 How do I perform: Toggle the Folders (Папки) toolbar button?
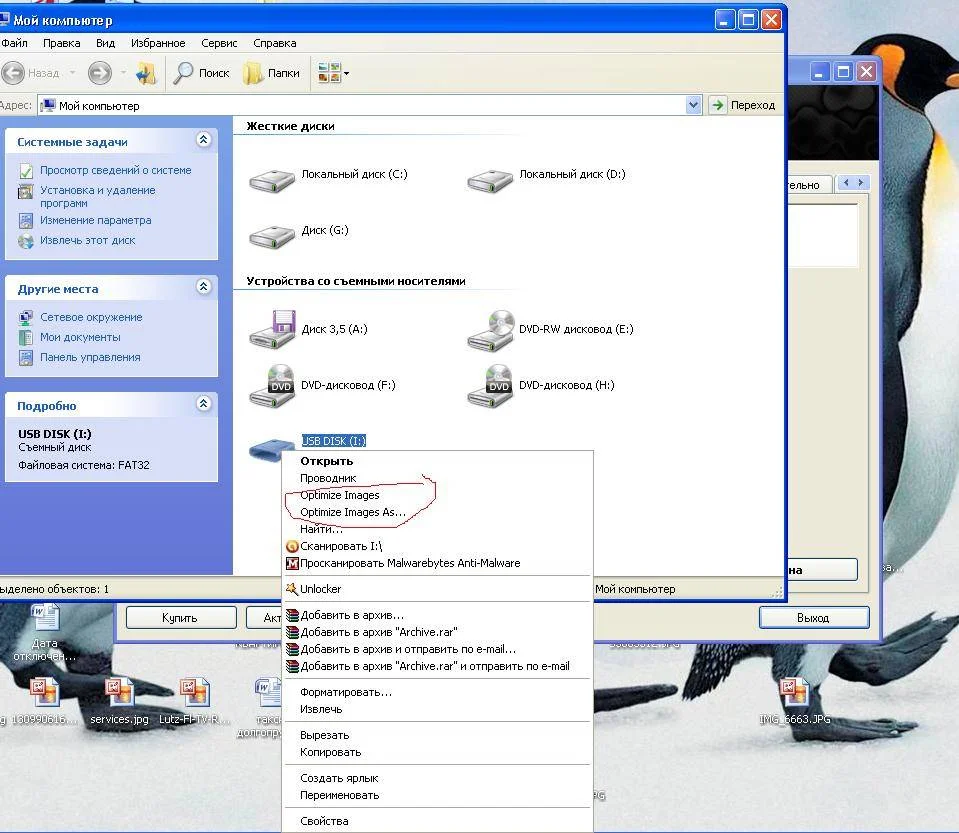click(272, 73)
